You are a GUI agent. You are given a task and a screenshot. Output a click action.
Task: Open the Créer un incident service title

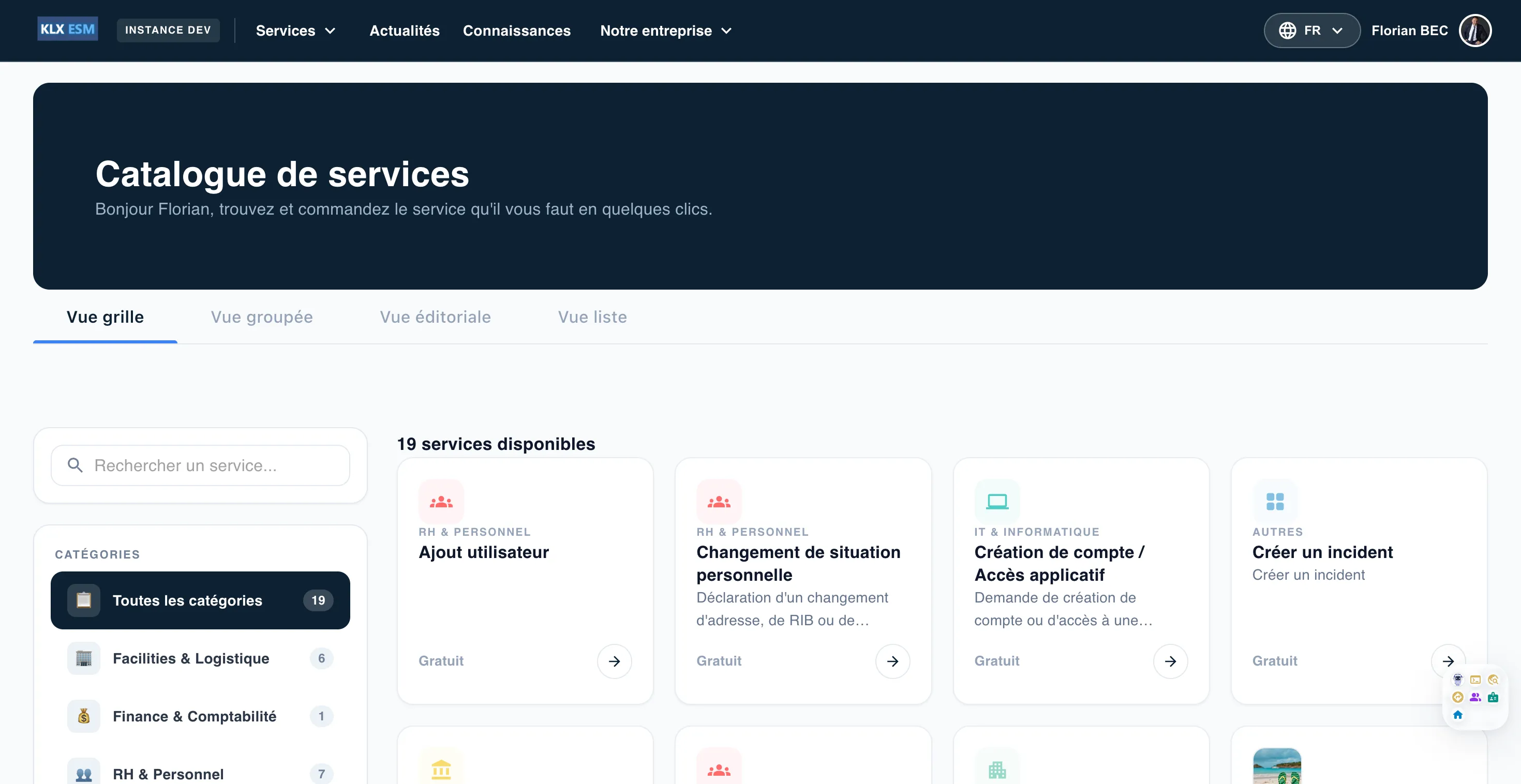[1322, 552]
